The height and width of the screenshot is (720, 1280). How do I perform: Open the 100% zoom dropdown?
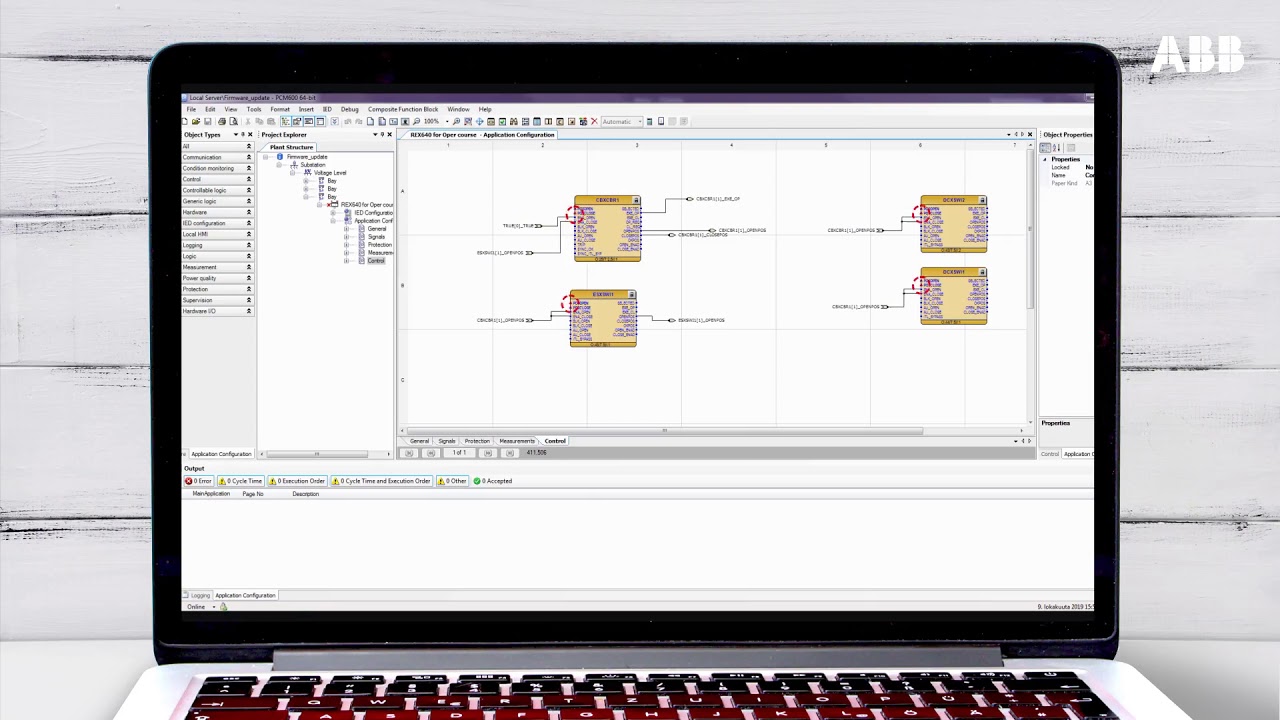click(x=447, y=121)
